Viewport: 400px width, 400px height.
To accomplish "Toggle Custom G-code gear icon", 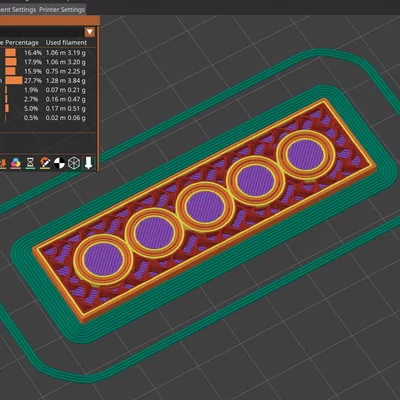I will coord(45,163).
